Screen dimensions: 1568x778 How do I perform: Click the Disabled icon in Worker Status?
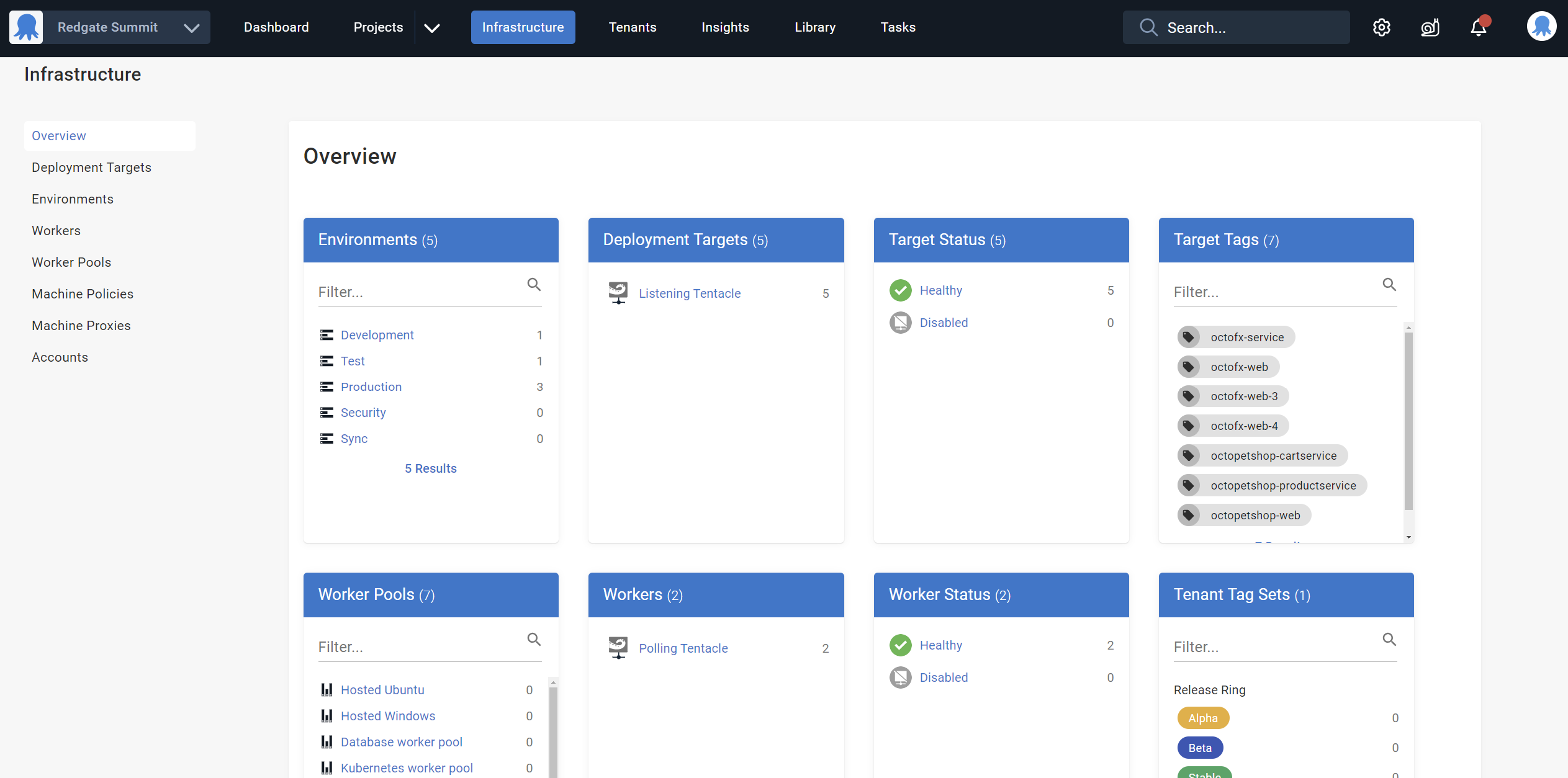pos(900,677)
